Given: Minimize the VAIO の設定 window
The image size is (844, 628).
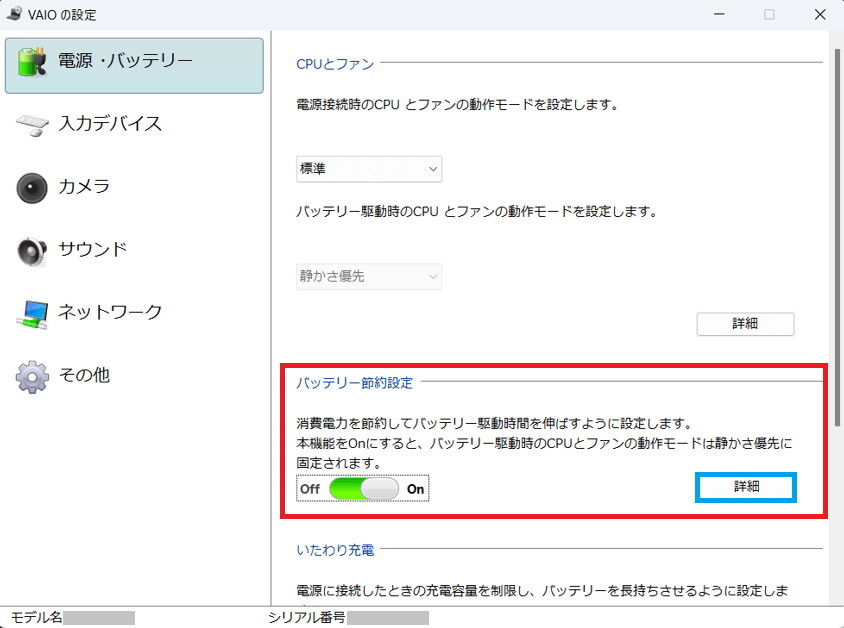Looking at the screenshot, I should pyautogui.click(x=719, y=15).
